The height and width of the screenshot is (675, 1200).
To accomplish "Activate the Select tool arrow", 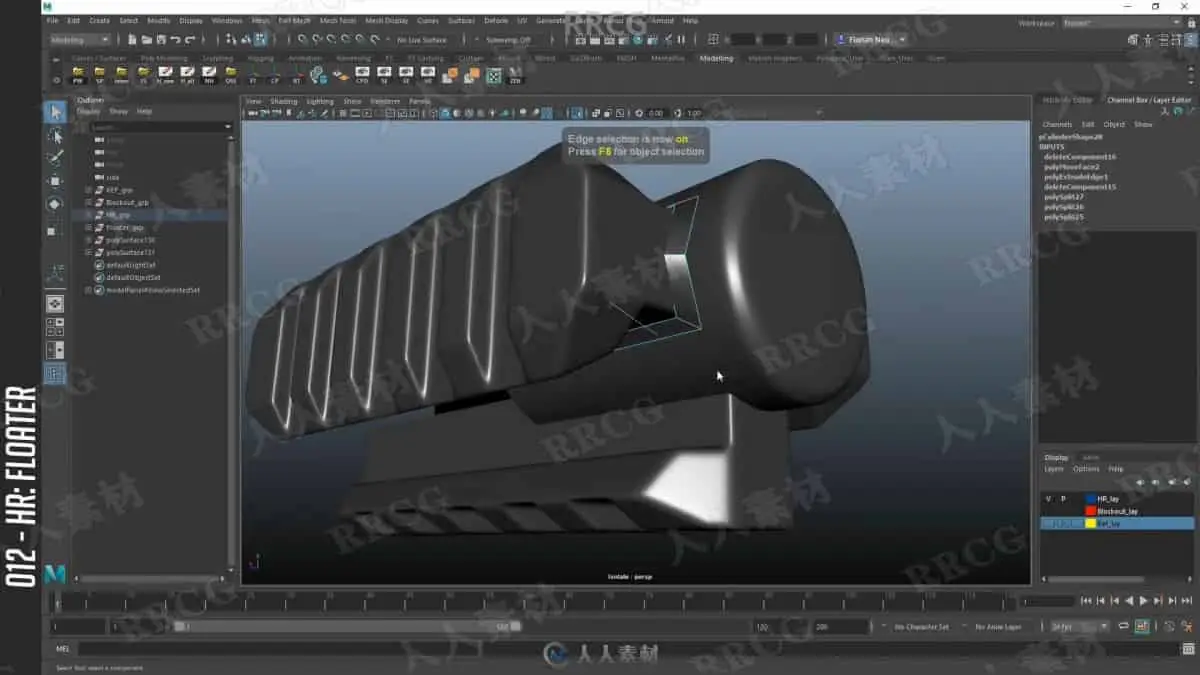I will click(55, 111).
